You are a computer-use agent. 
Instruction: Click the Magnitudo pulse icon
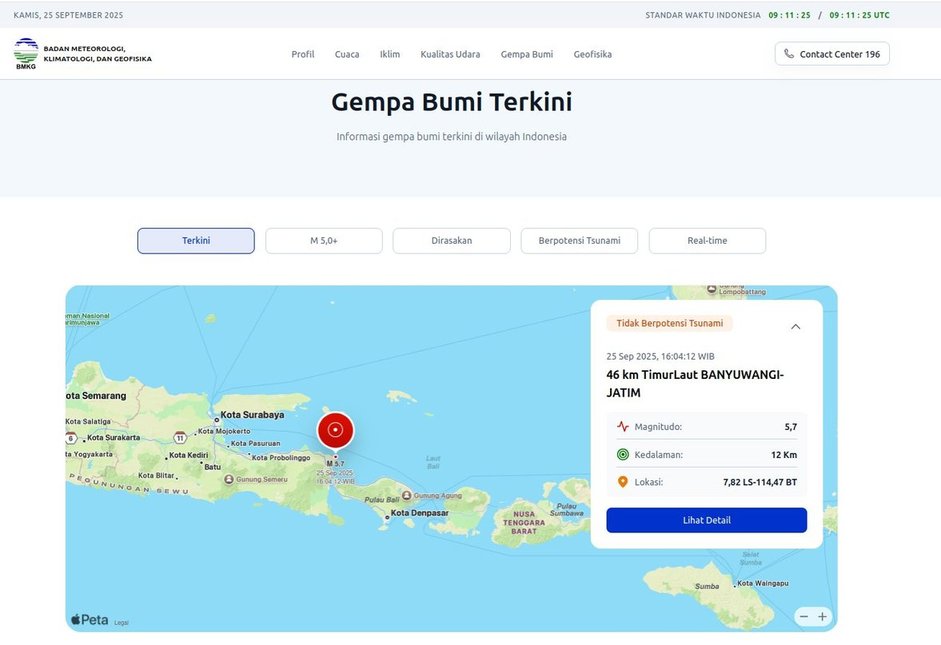coord(623,427)
